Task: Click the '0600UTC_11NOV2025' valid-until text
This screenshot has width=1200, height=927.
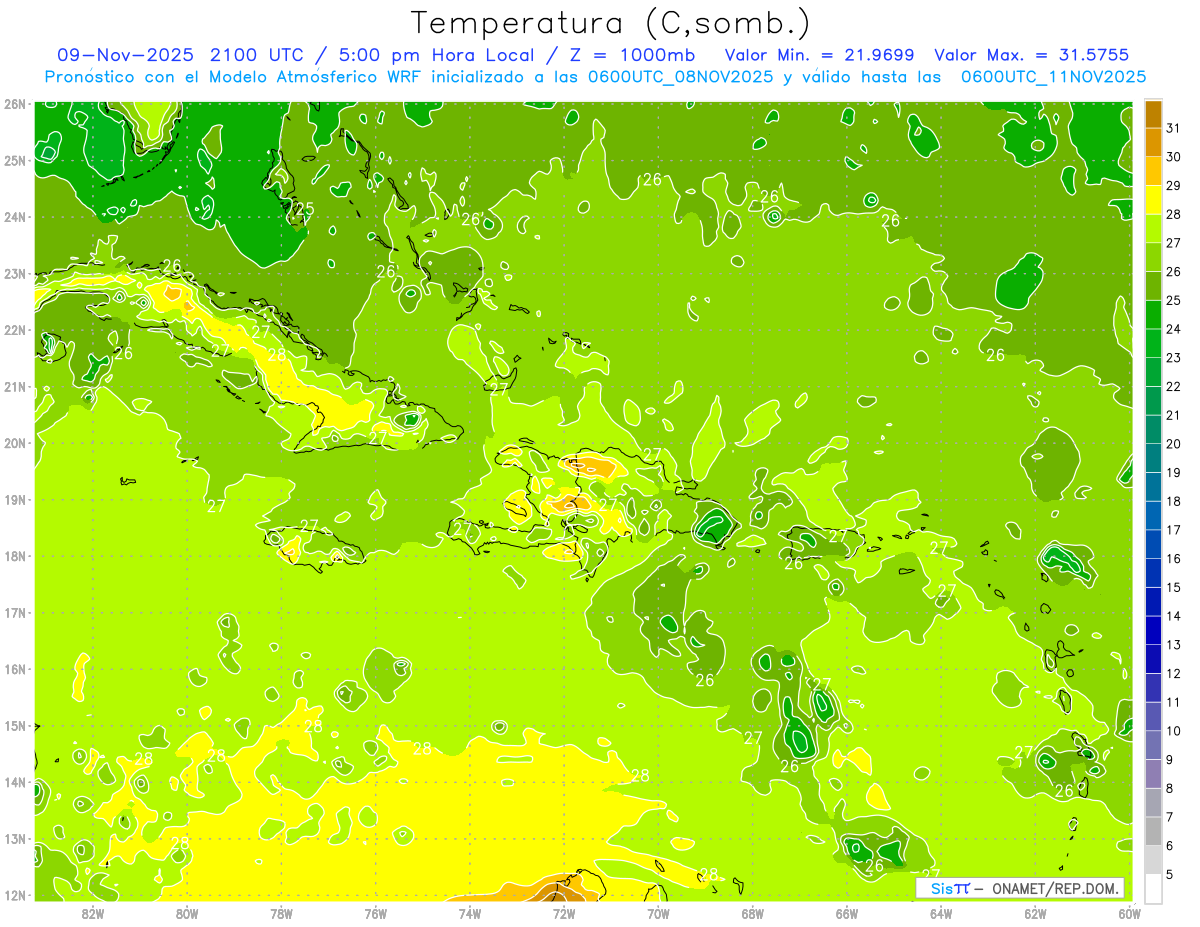Action: click(x=1053, y=77)
